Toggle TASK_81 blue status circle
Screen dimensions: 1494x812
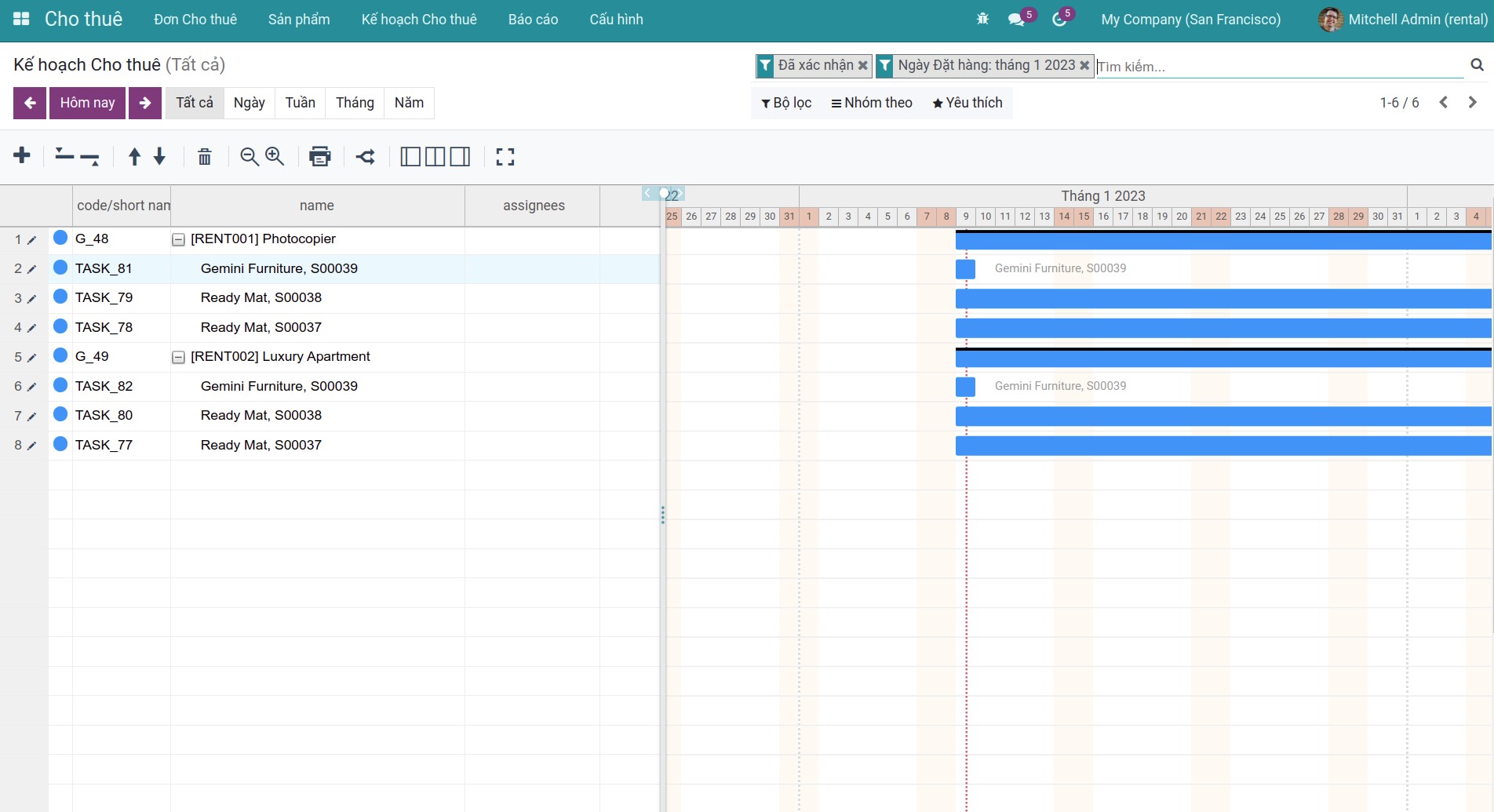60,268
